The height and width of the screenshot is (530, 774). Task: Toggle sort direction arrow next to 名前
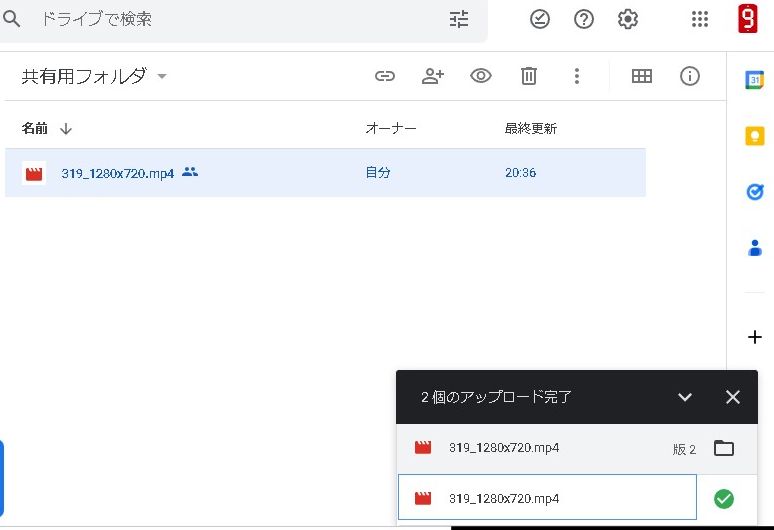pos(66,129)
